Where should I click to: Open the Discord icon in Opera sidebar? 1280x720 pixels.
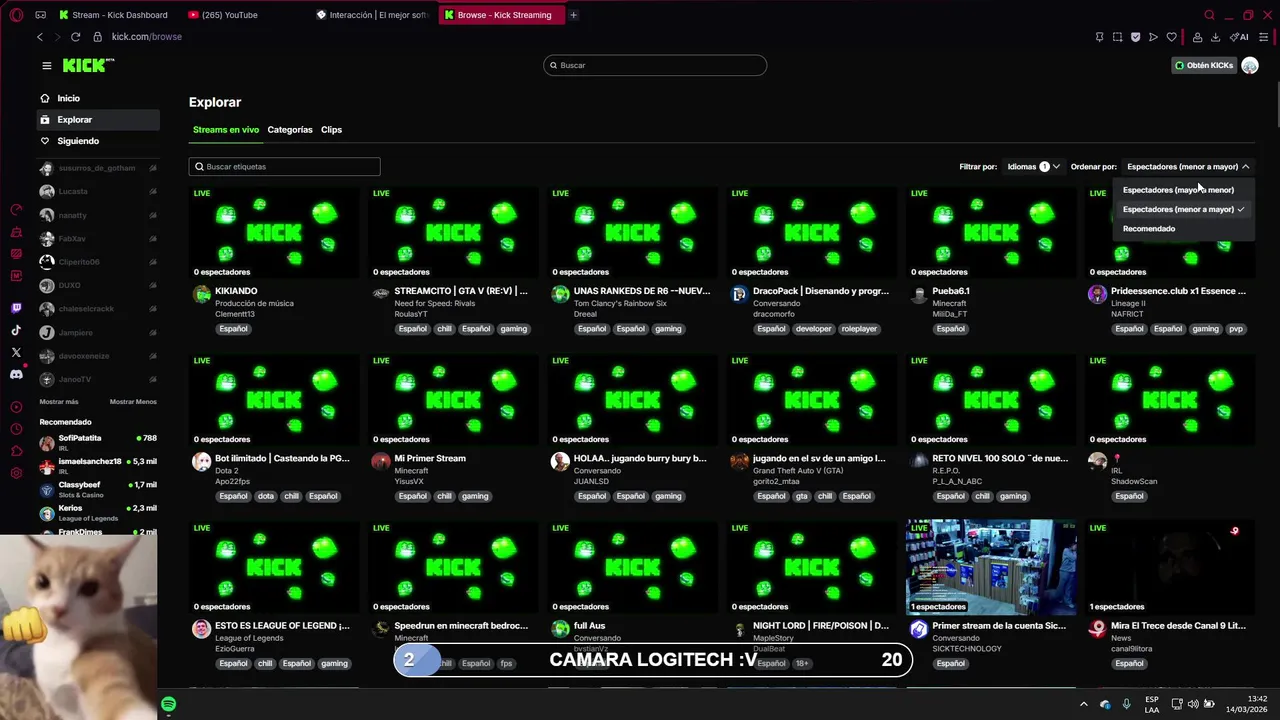tap(16, 375)
